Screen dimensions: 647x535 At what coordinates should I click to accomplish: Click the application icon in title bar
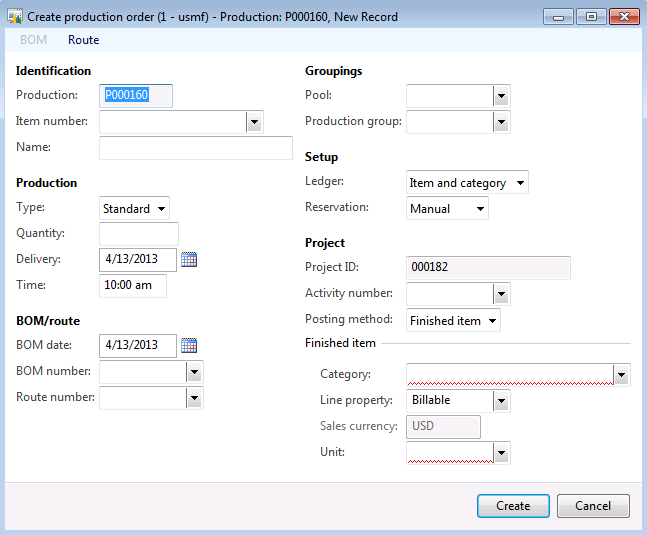point(14,17)
